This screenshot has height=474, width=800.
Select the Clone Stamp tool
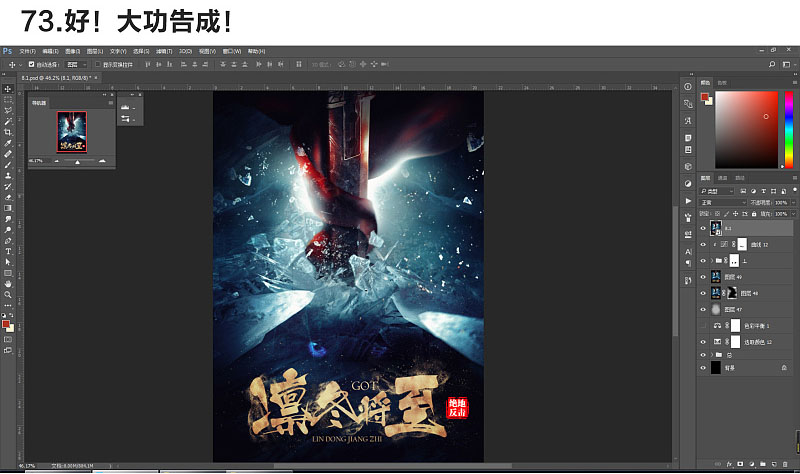pyautogui.click(x=8, y=176)
